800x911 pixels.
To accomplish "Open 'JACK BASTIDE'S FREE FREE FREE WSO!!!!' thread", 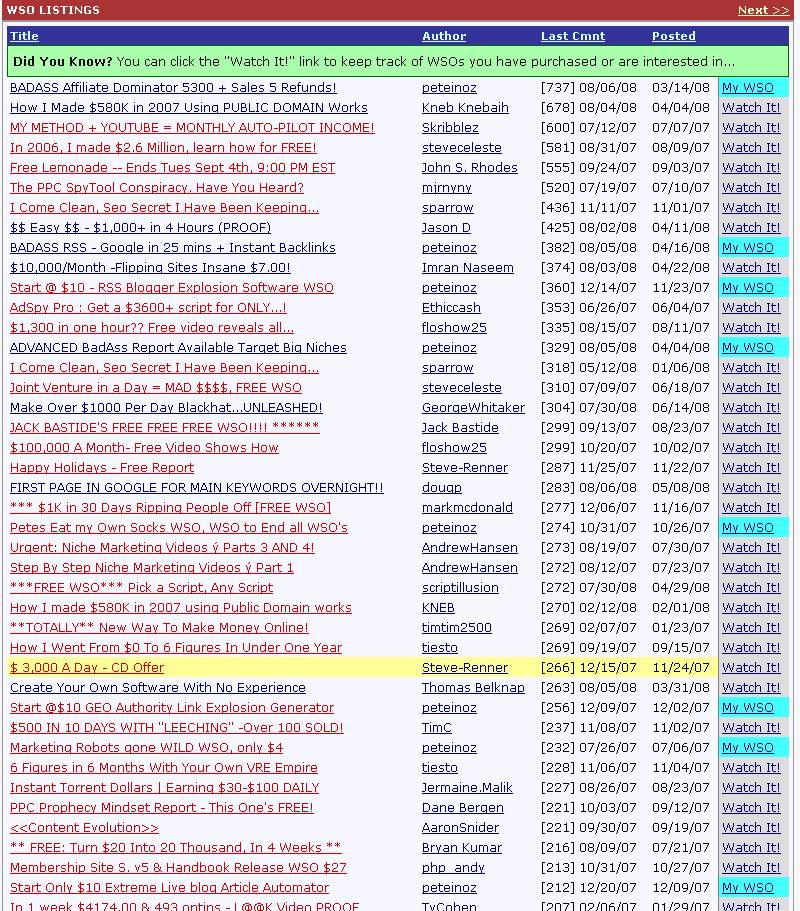I will (164, 428).
